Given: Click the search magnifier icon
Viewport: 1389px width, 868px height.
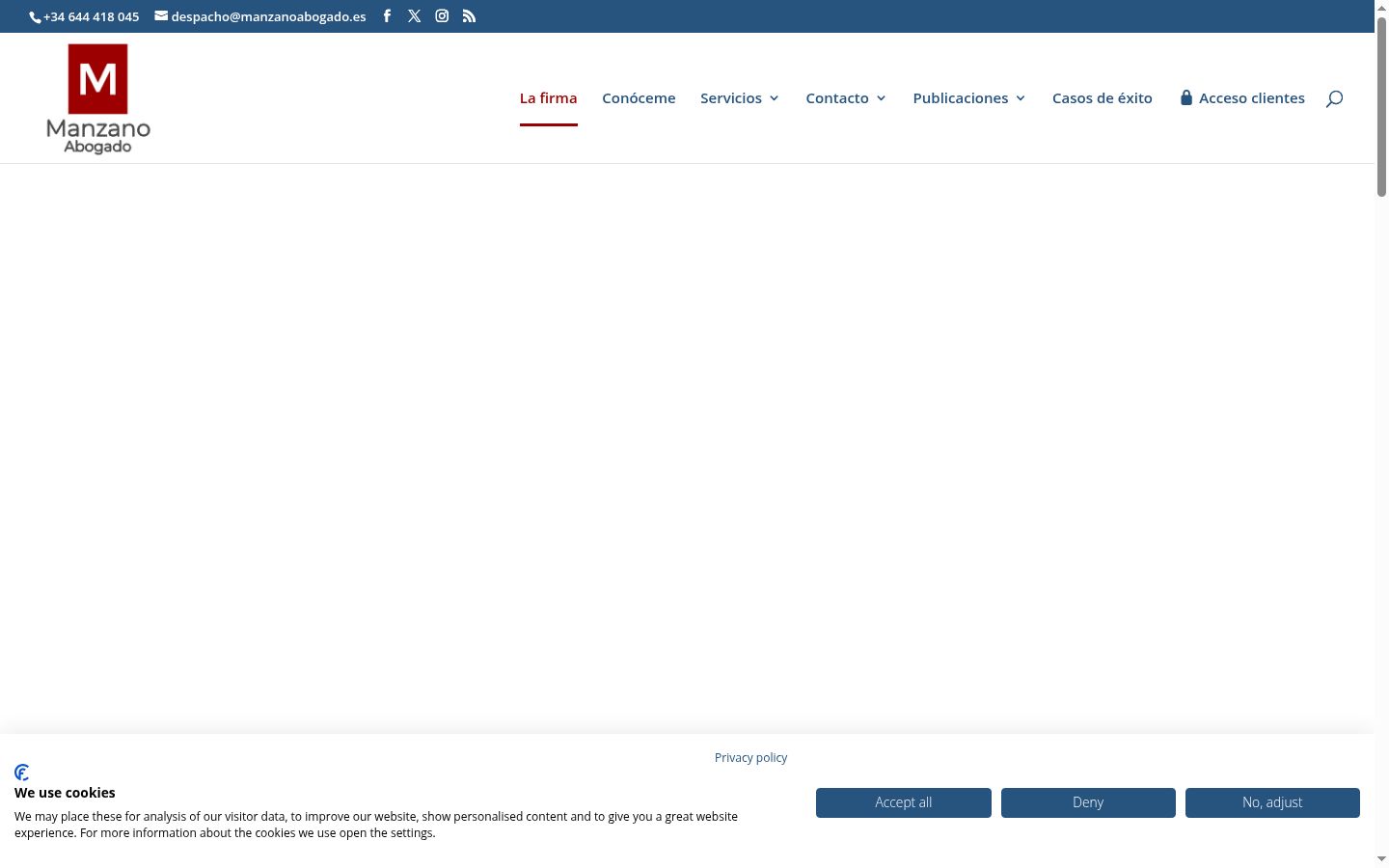Looking at the screenshot, I should click(1334, 98).
